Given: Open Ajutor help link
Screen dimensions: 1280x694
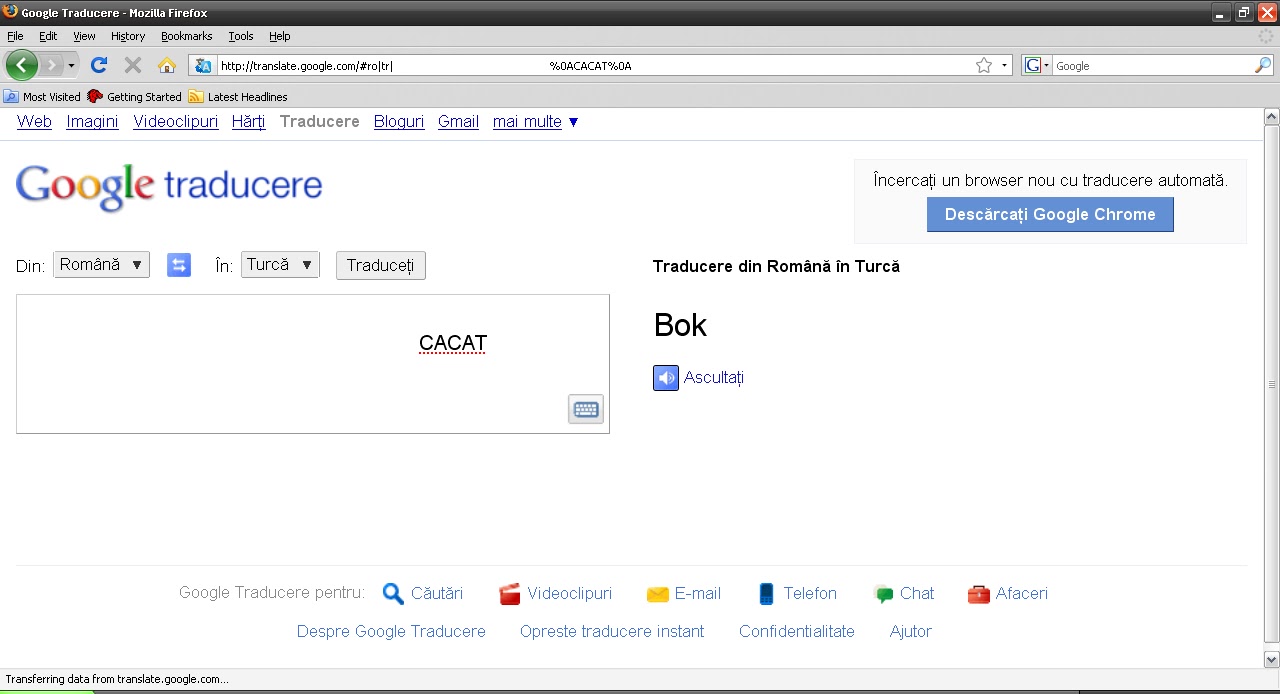Looking at the screenshot, I should (911, 631).
